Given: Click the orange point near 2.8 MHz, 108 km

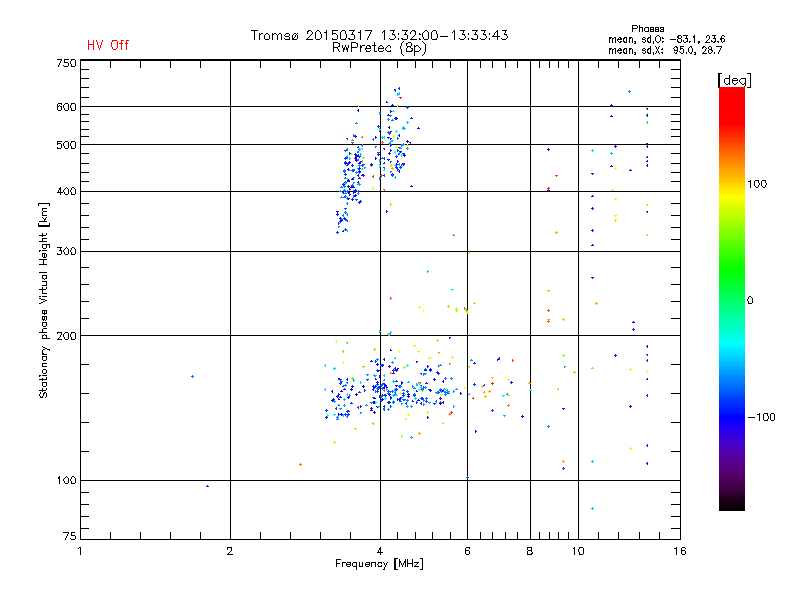Looking at the screenshot, I should coord(301,464).
